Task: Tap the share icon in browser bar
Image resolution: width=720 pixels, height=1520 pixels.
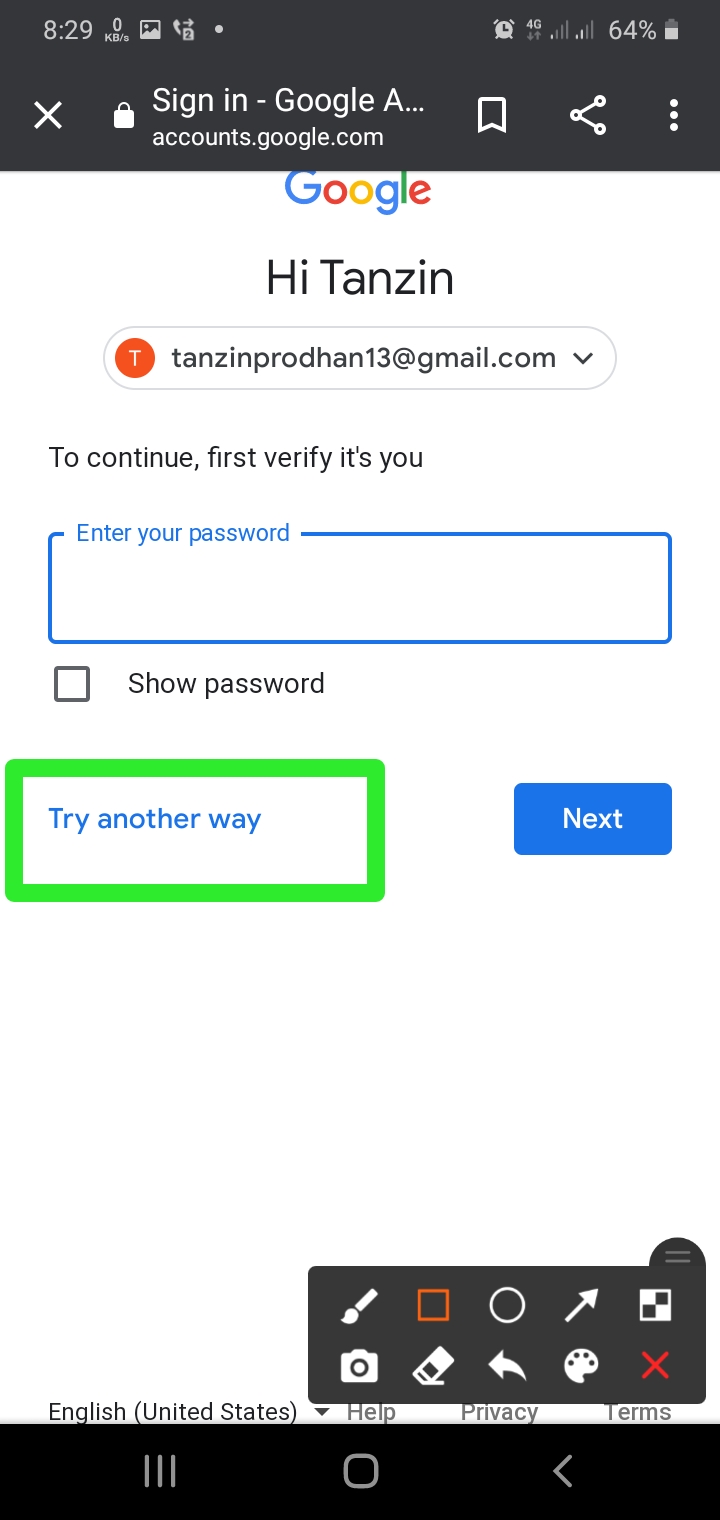Action: [588, 116]
